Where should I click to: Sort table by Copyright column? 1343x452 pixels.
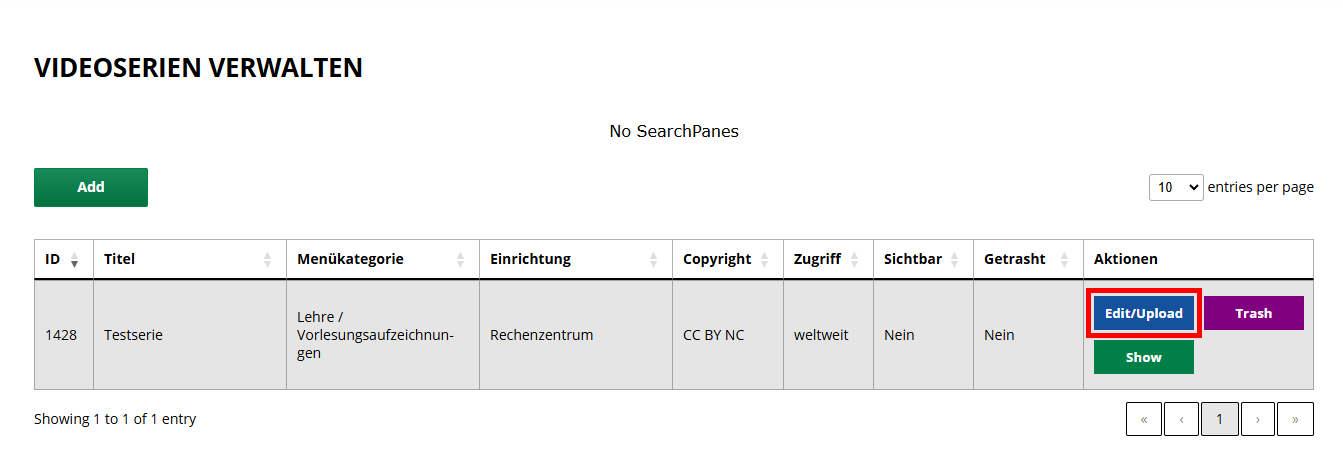(726, 259)
